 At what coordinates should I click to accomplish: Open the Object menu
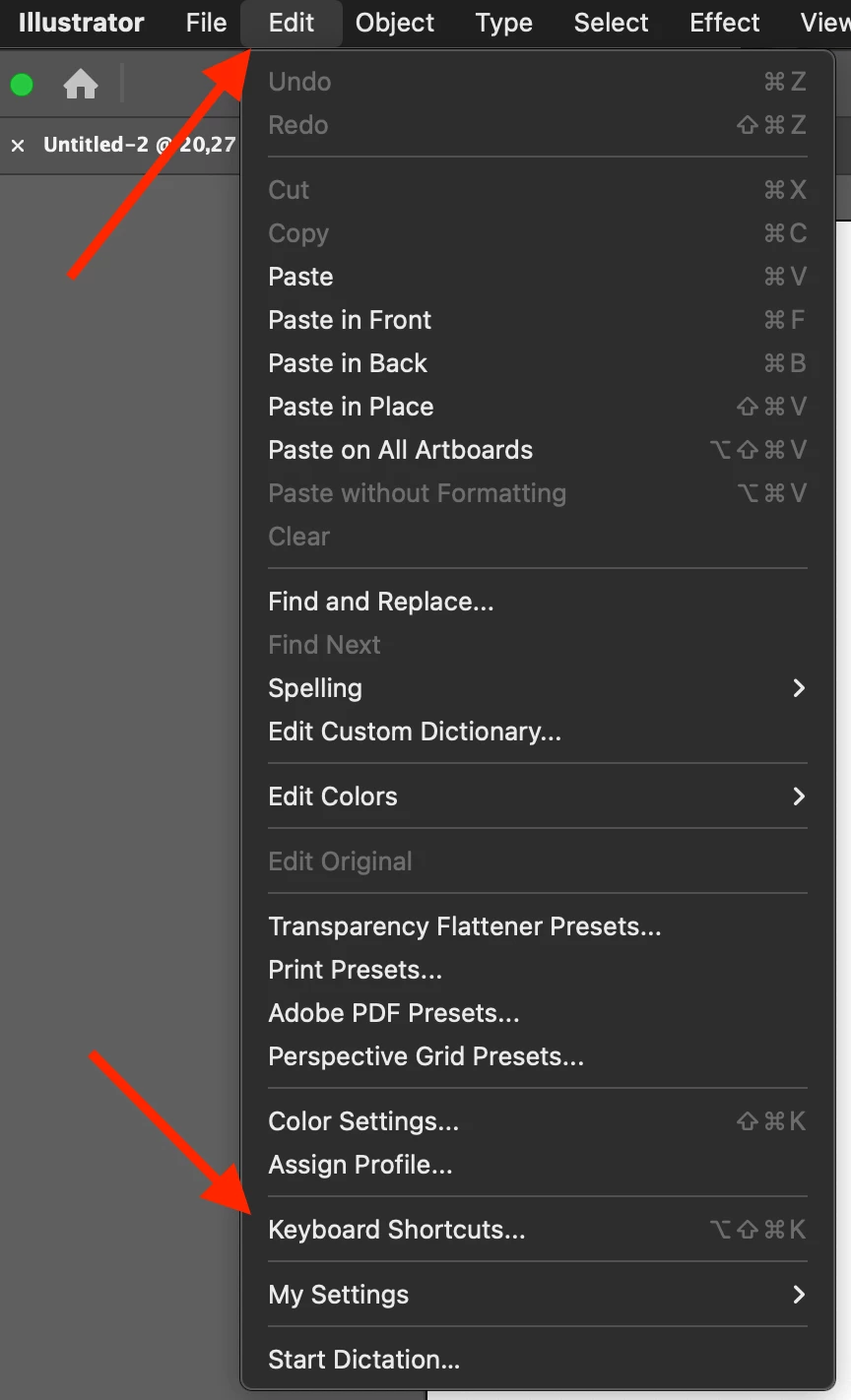(395, 23)
